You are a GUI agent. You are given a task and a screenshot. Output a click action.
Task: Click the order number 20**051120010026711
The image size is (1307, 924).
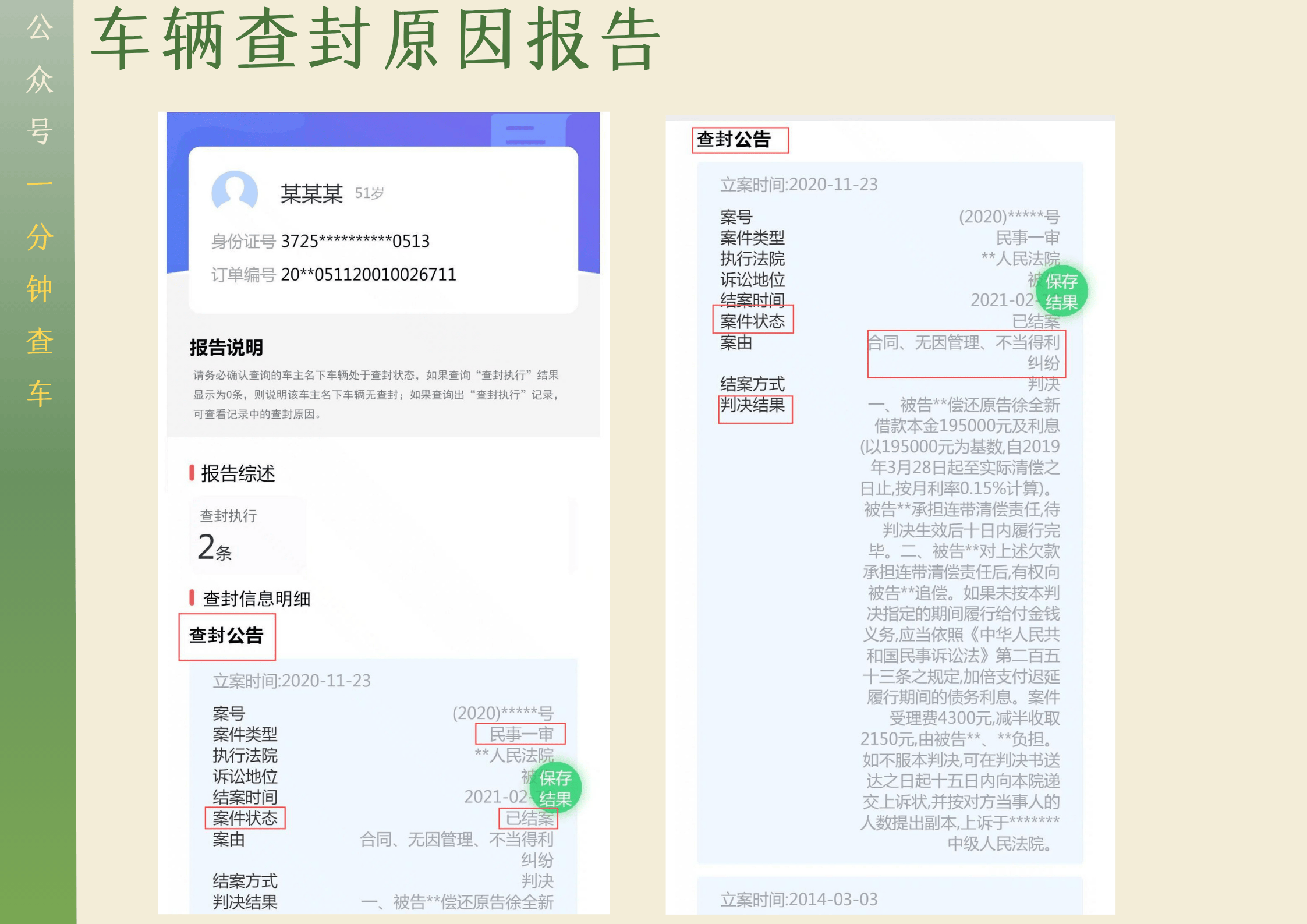(x=369, y=274)
